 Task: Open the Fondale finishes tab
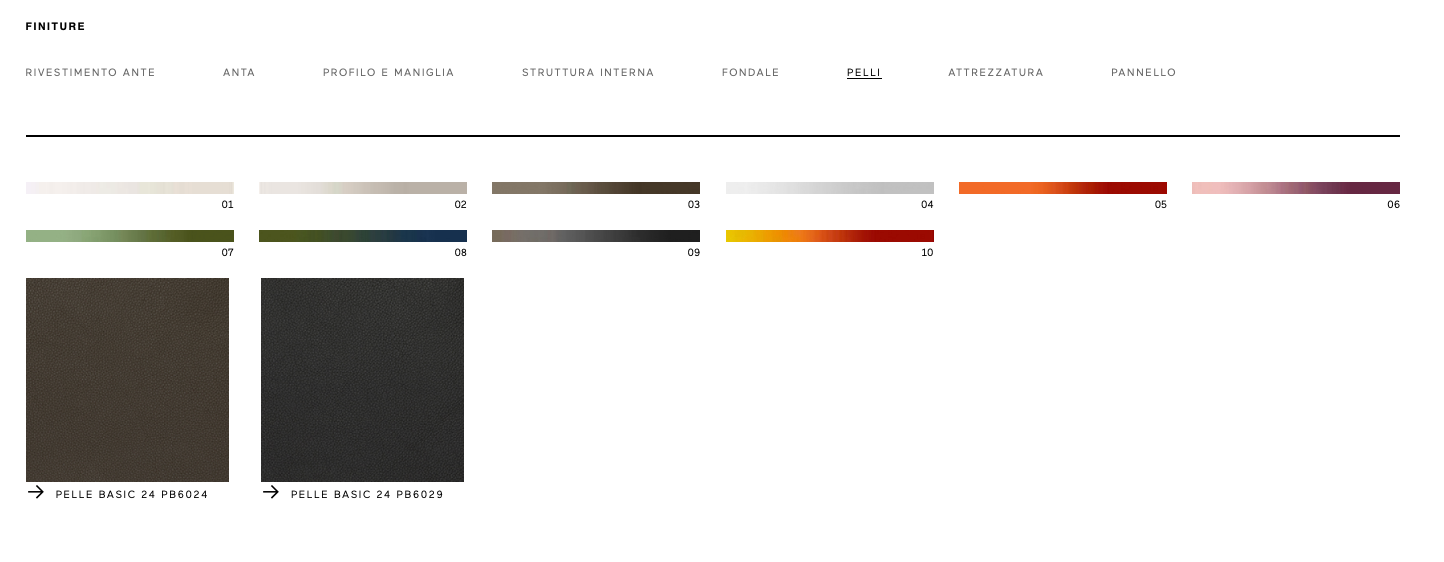[750, 73]
